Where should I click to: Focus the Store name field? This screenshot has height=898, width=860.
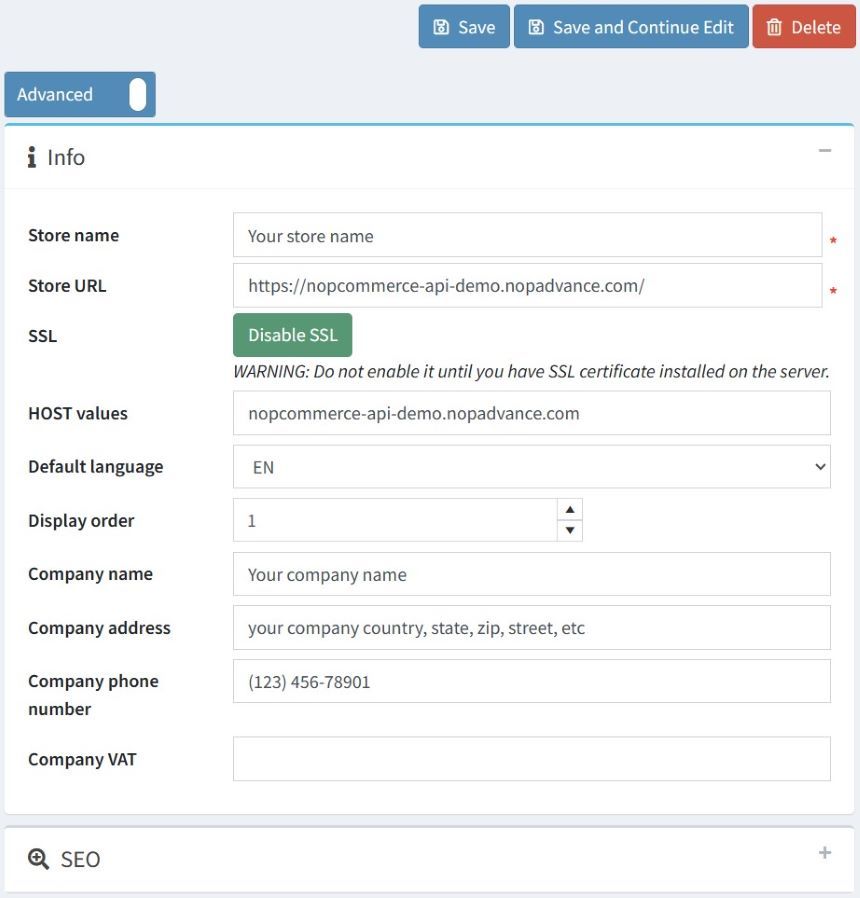click(527, 235)
